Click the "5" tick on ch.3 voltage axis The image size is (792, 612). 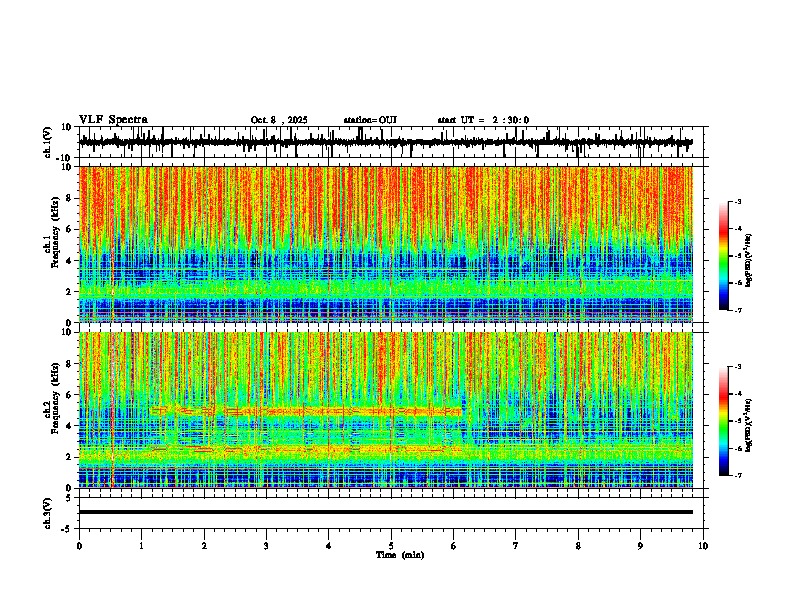[69, 498]
